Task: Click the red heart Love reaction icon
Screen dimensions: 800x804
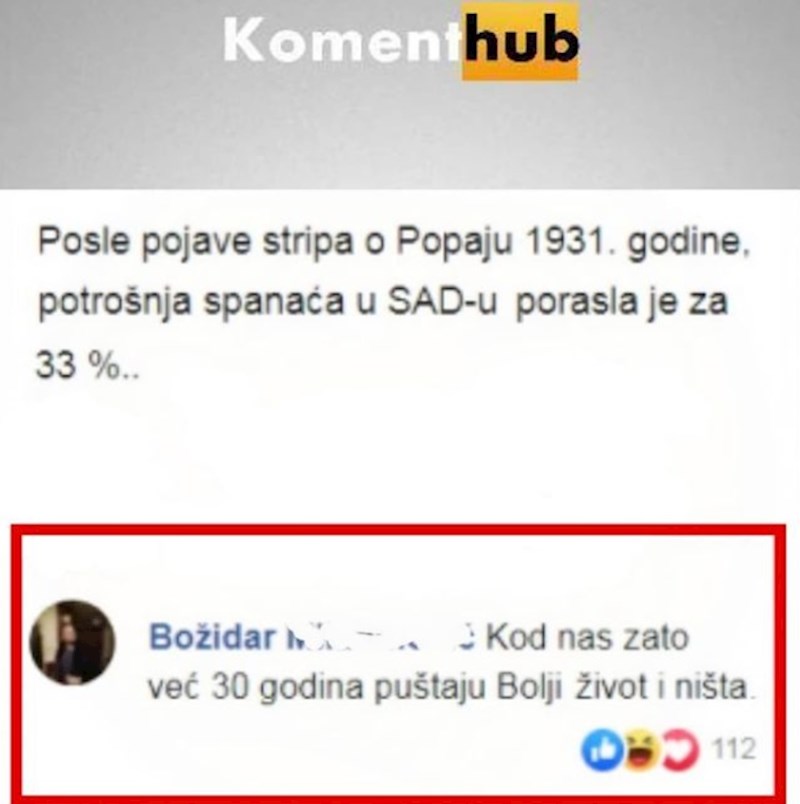Action: pos(681,749)
